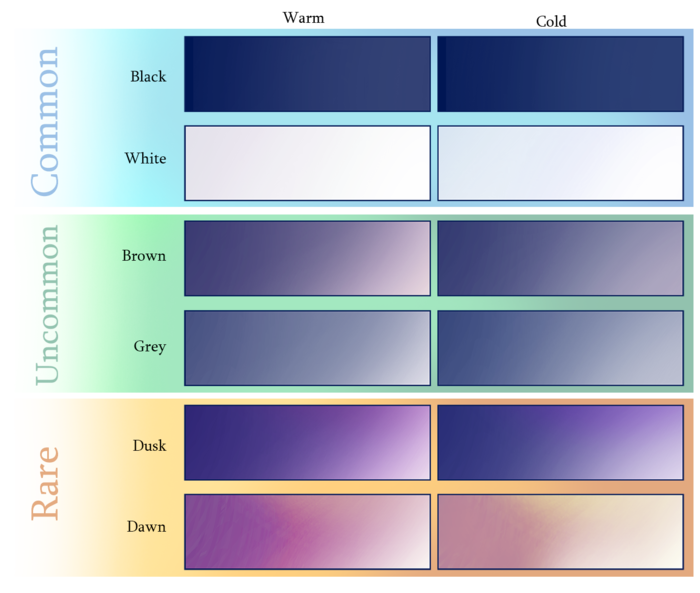Click the right Dusk purple swatch

point(560,442)
